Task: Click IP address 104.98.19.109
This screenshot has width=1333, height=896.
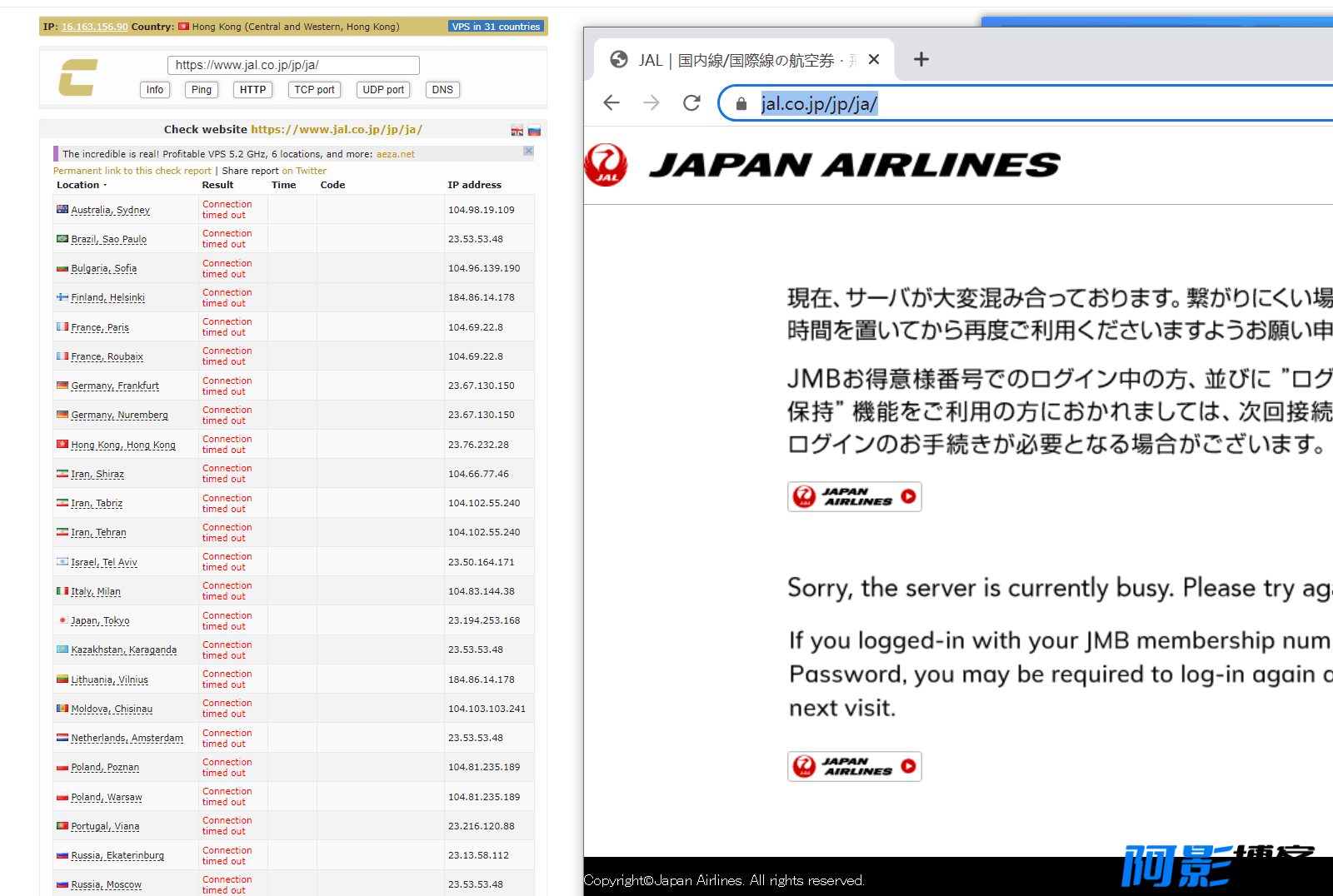Action: tap(482, 210)
